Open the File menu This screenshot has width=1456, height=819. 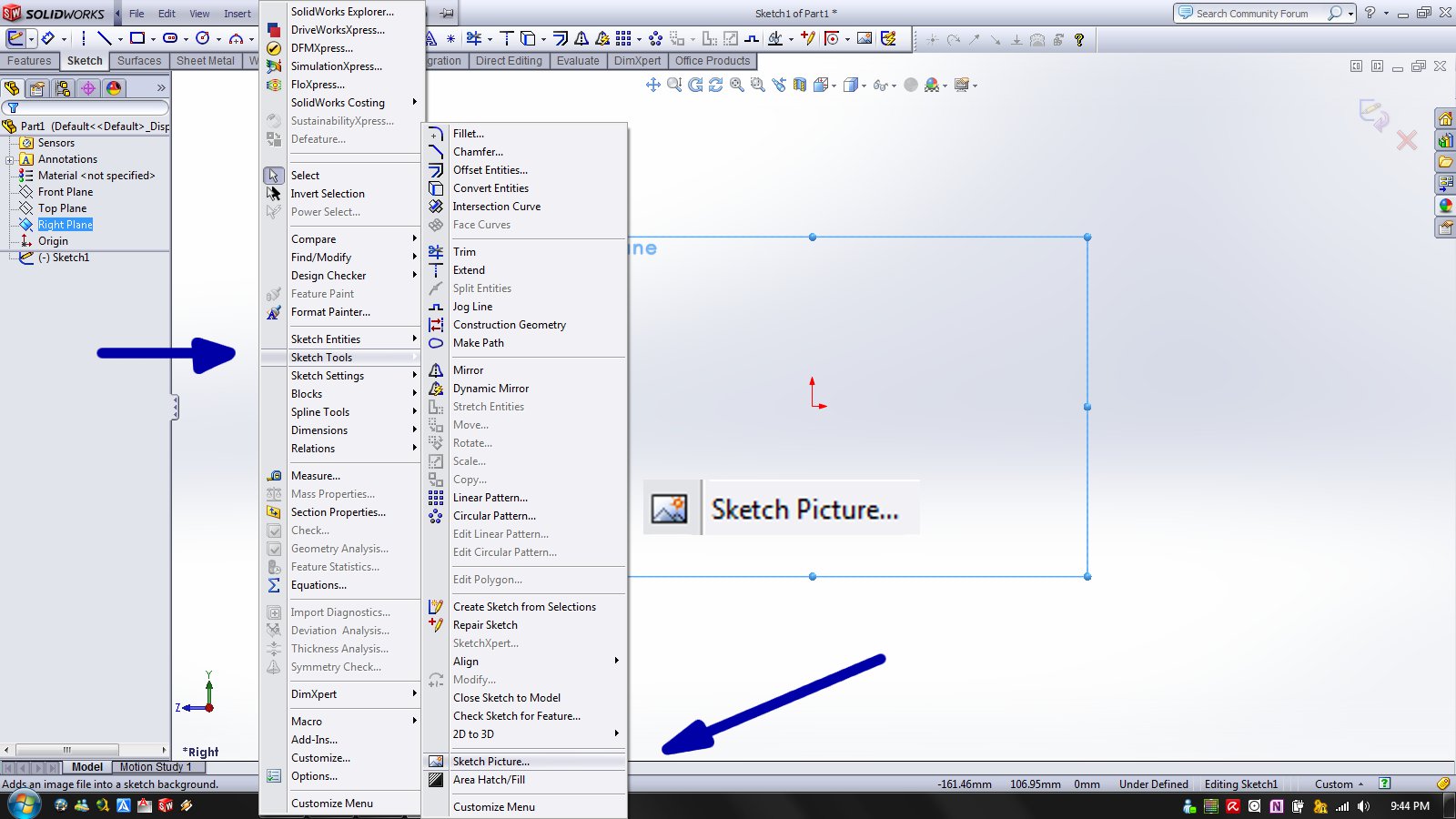[x=136, y=14]
